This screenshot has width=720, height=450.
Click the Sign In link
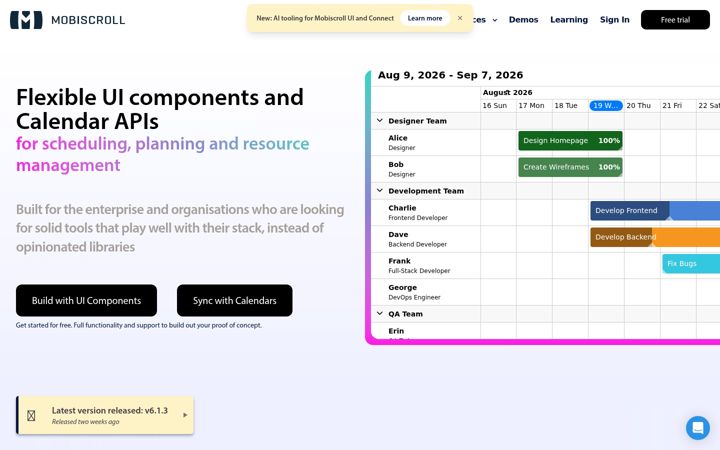point(614,20)
